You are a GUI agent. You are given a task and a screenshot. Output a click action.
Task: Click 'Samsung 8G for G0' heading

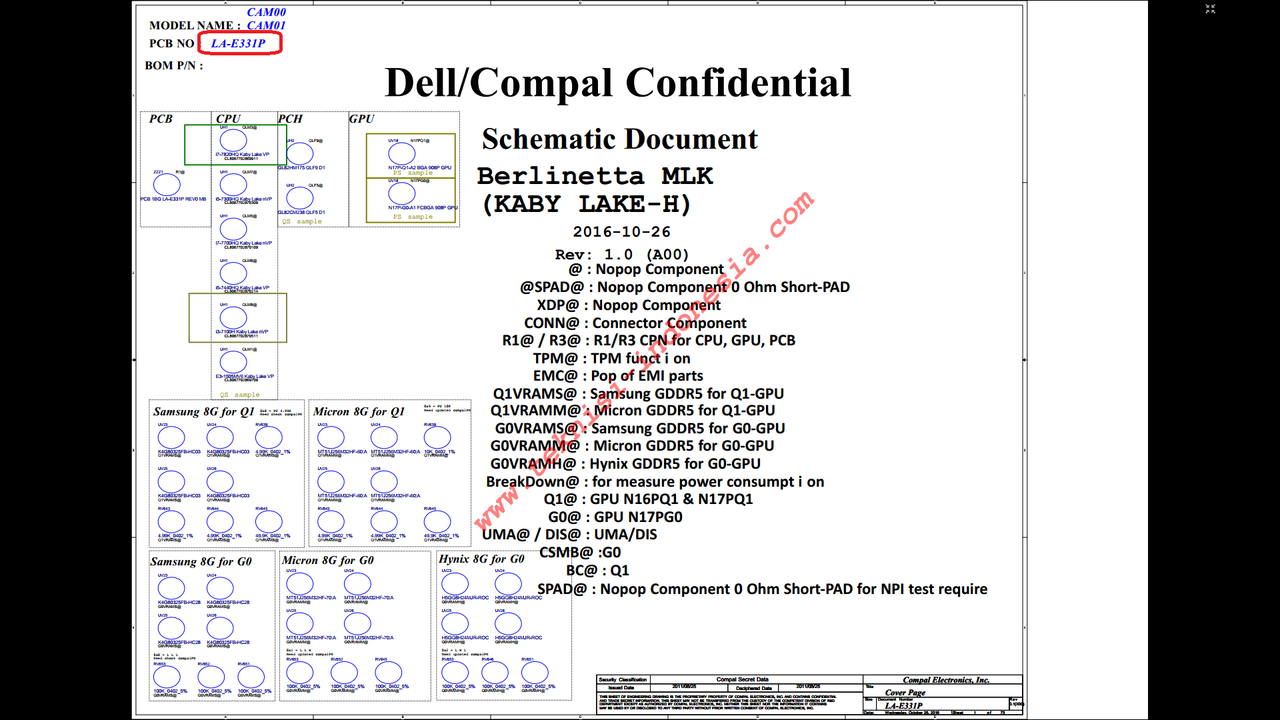(x=201, y=562)
